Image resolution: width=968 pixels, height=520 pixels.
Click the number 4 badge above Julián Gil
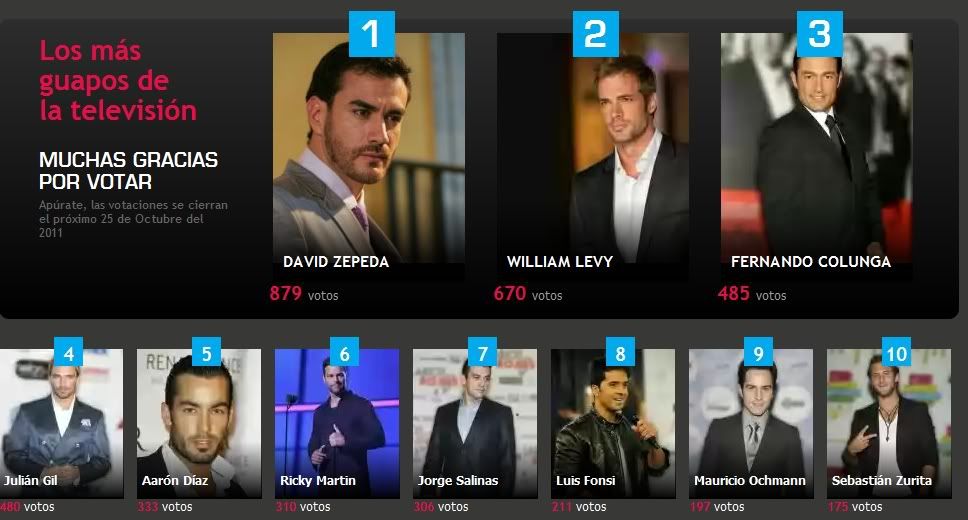click(69, 352)
